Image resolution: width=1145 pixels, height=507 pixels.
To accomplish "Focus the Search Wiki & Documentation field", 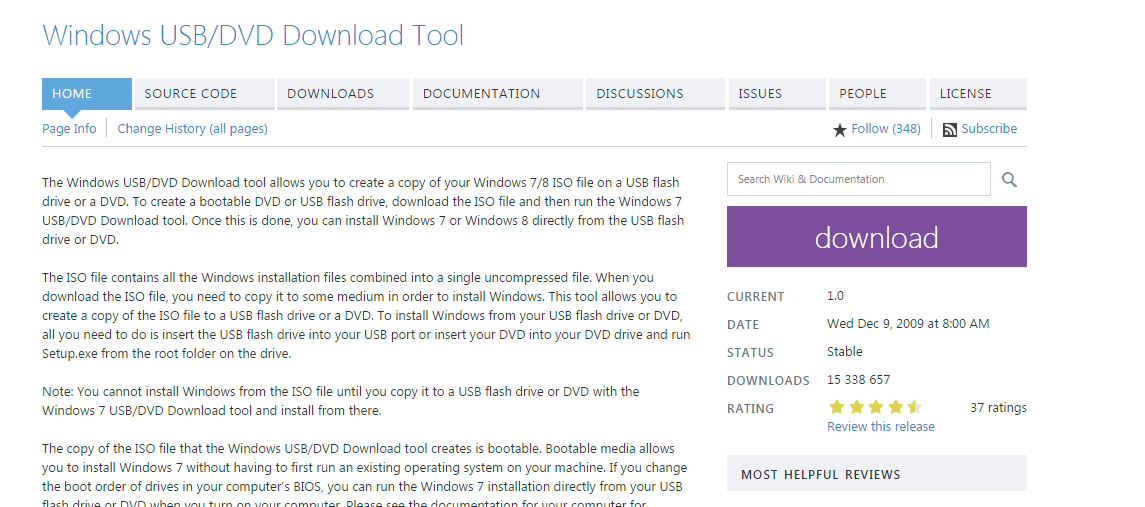I will (x=859, y=179).
